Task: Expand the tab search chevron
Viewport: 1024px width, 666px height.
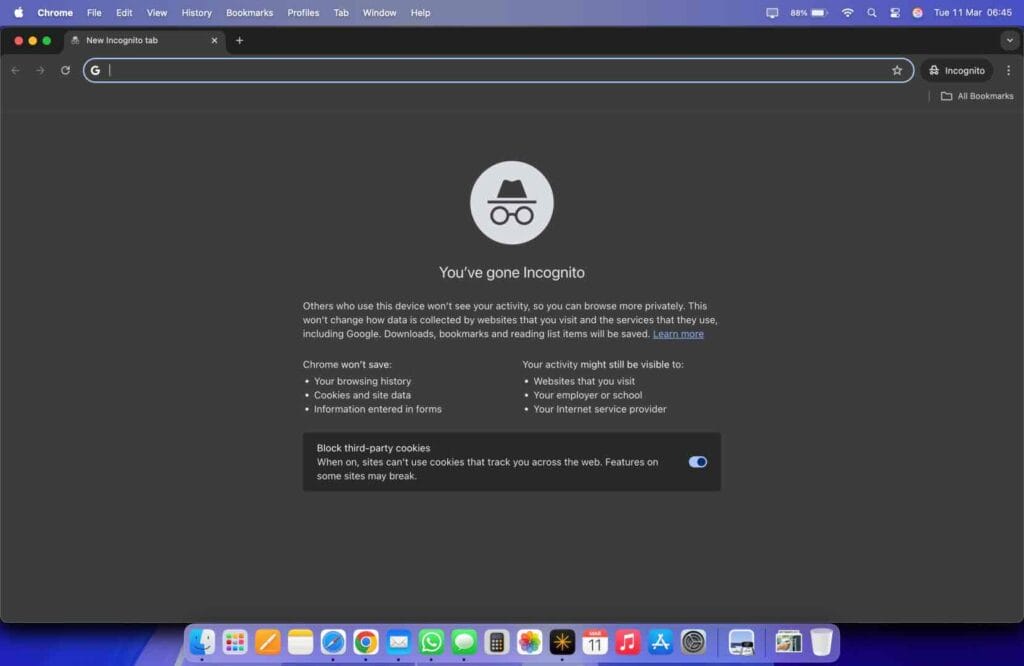Action: click(1010, 40)
